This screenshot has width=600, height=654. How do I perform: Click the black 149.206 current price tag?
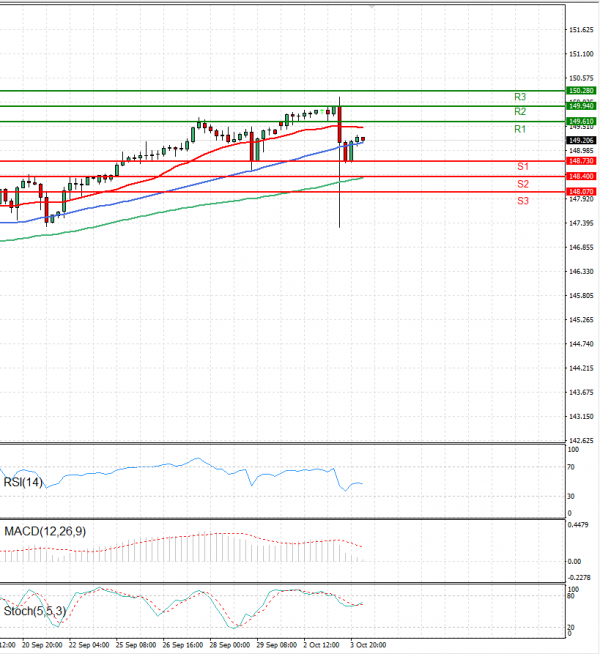(582, 140)
